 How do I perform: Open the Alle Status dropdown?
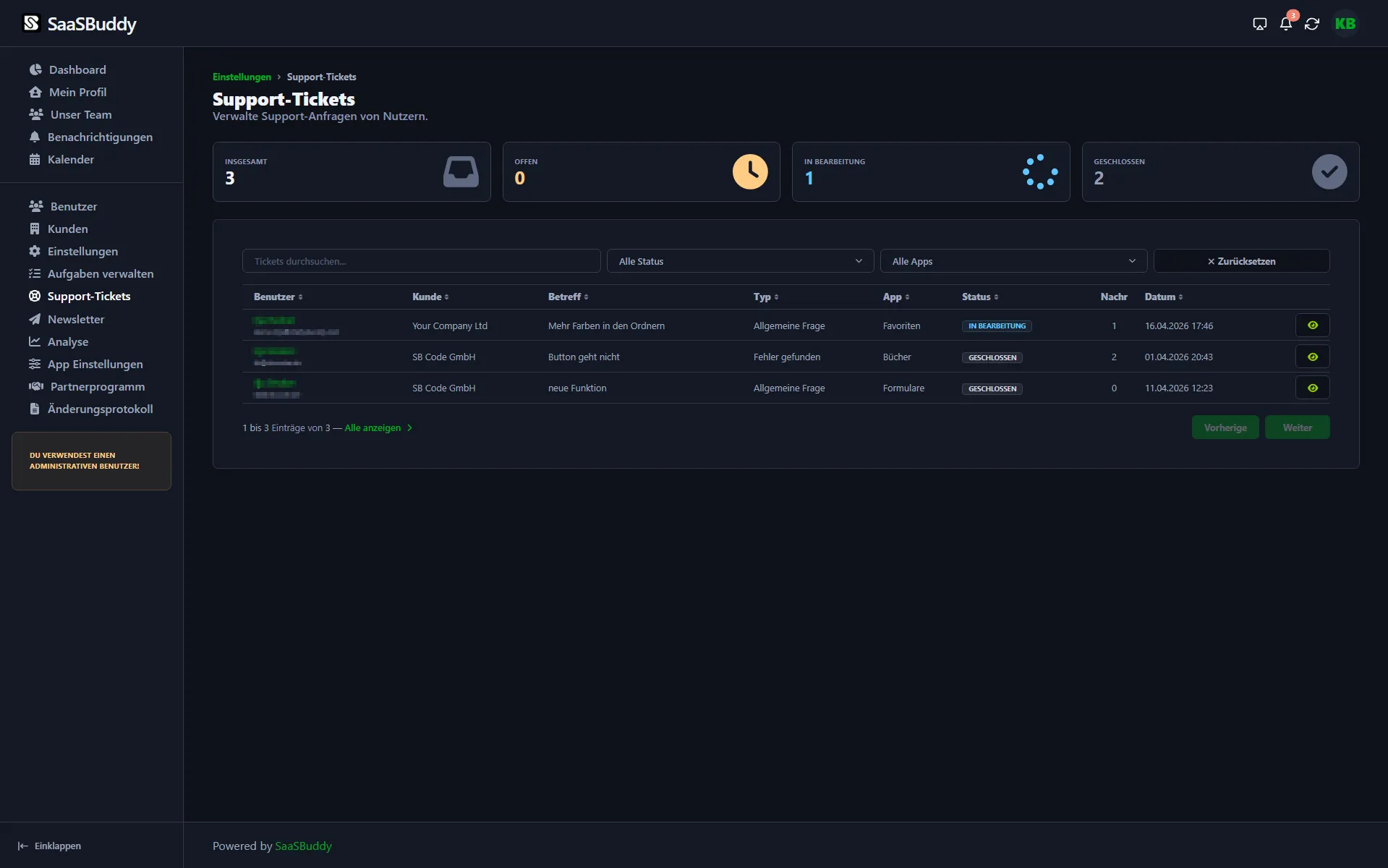click(x=740, y=261)
